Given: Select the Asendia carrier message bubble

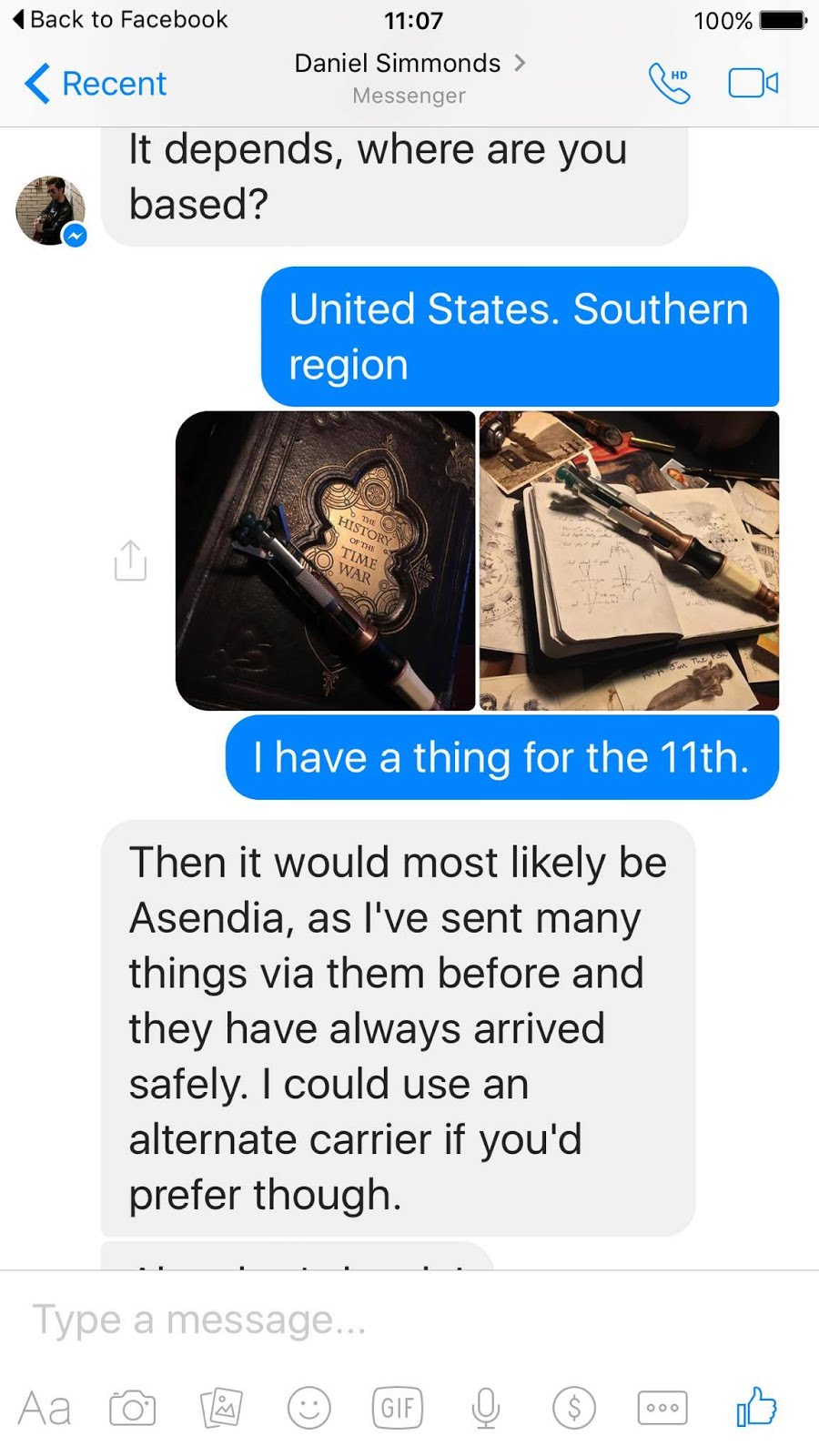Looking at the screenshot, I should [399, 1028].
